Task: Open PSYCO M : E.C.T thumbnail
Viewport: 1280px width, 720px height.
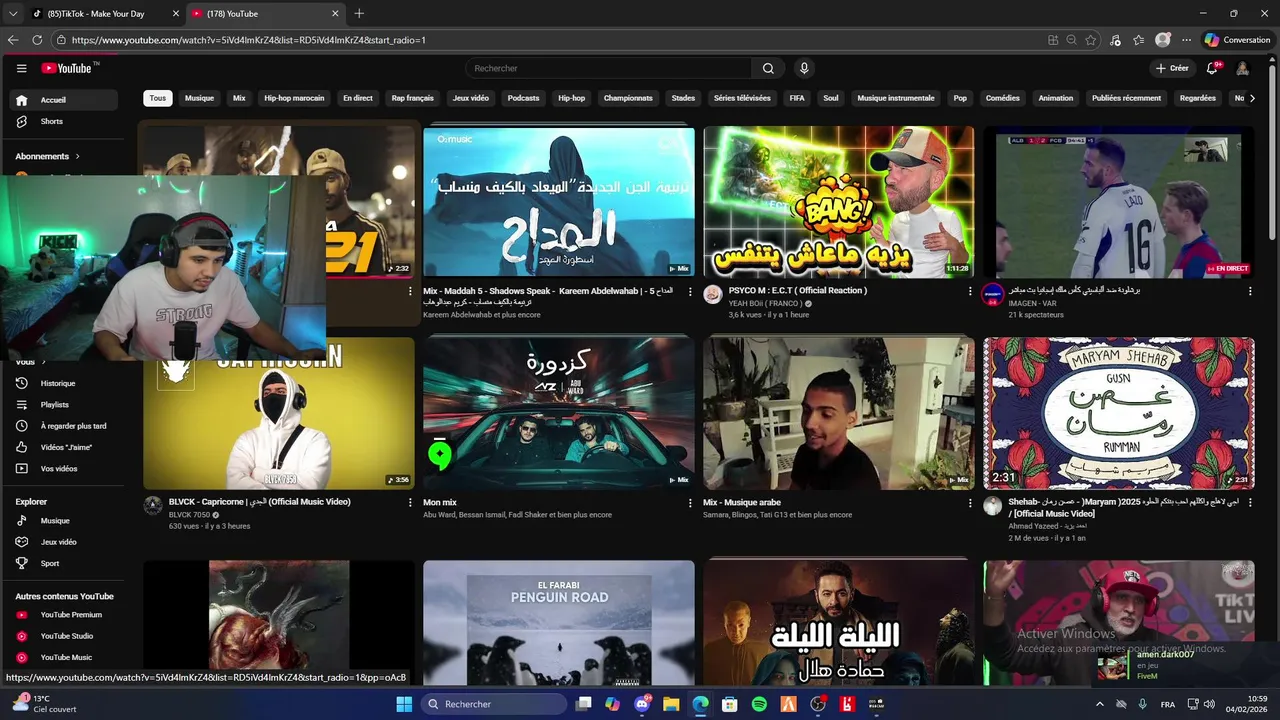Action: click(839, 202)
